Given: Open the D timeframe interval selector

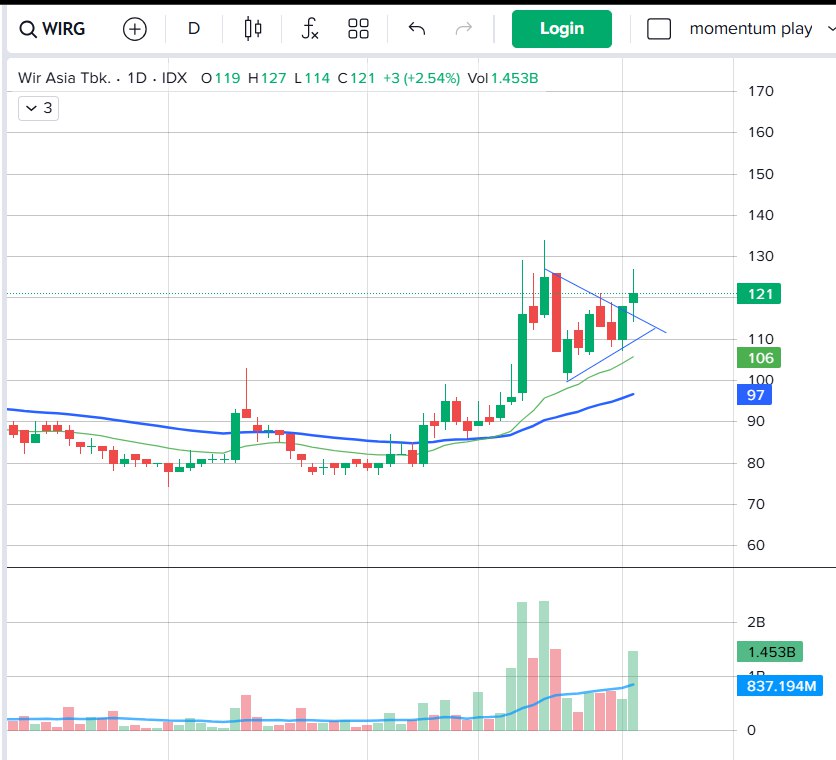Looking at the screenshot, I should pyautogui.click(x=194, y=29).
